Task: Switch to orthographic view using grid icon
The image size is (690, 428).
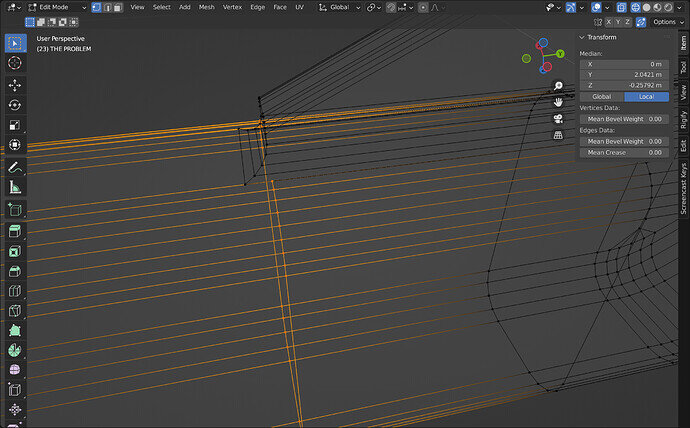Action: tap(558, 134)
